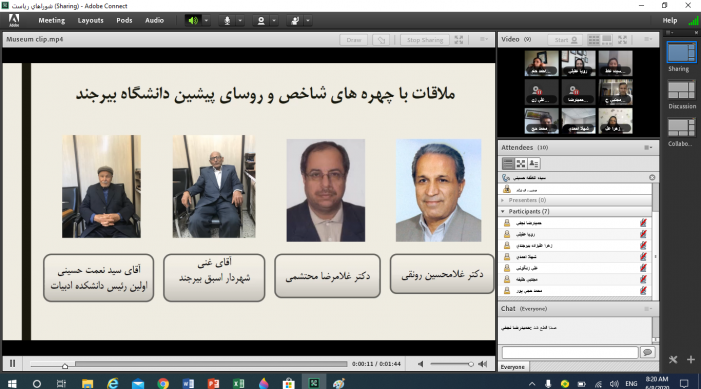Open the speaker options dropdown arrow
The height and width of the screenshot is (389, 701).
(x=206, y=21)
